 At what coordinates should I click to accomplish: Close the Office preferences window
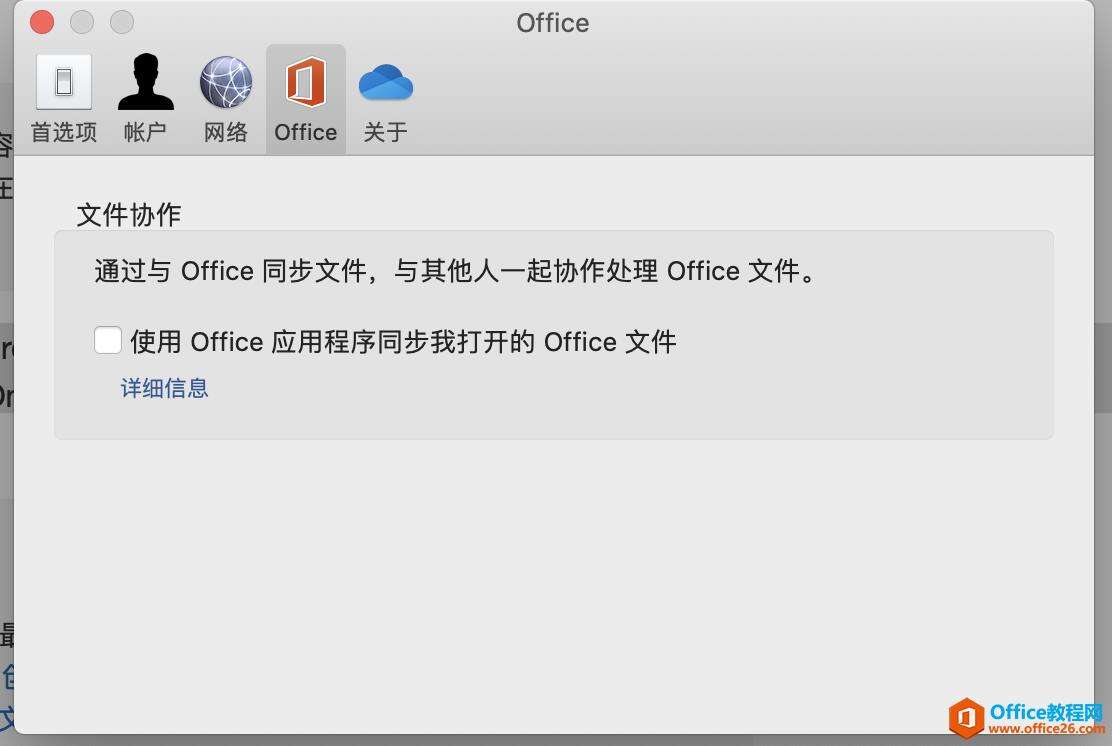point(42,22)
